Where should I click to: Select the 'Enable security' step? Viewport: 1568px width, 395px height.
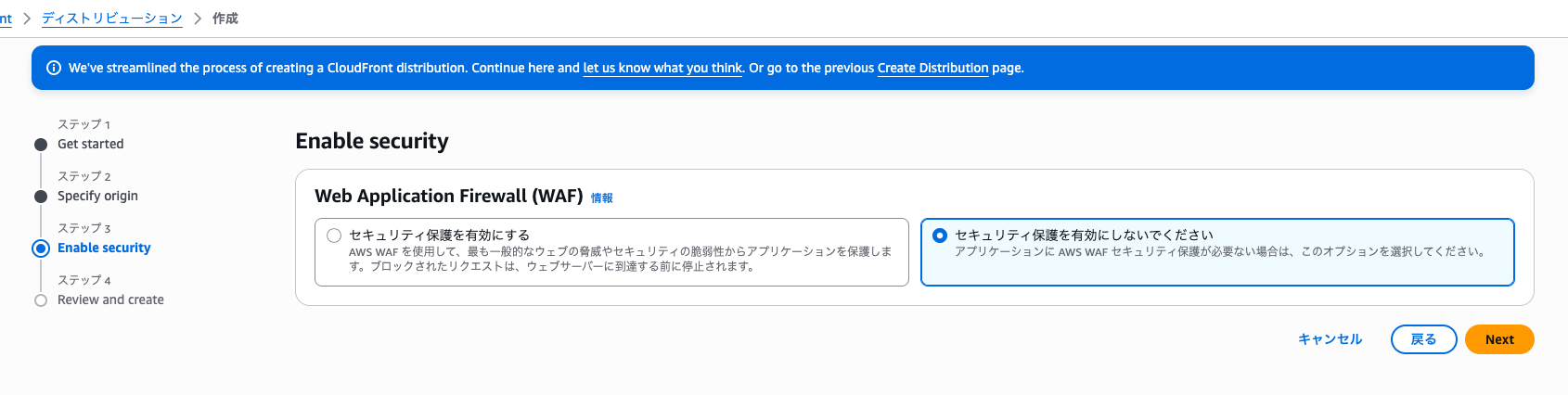pos(104,248)
